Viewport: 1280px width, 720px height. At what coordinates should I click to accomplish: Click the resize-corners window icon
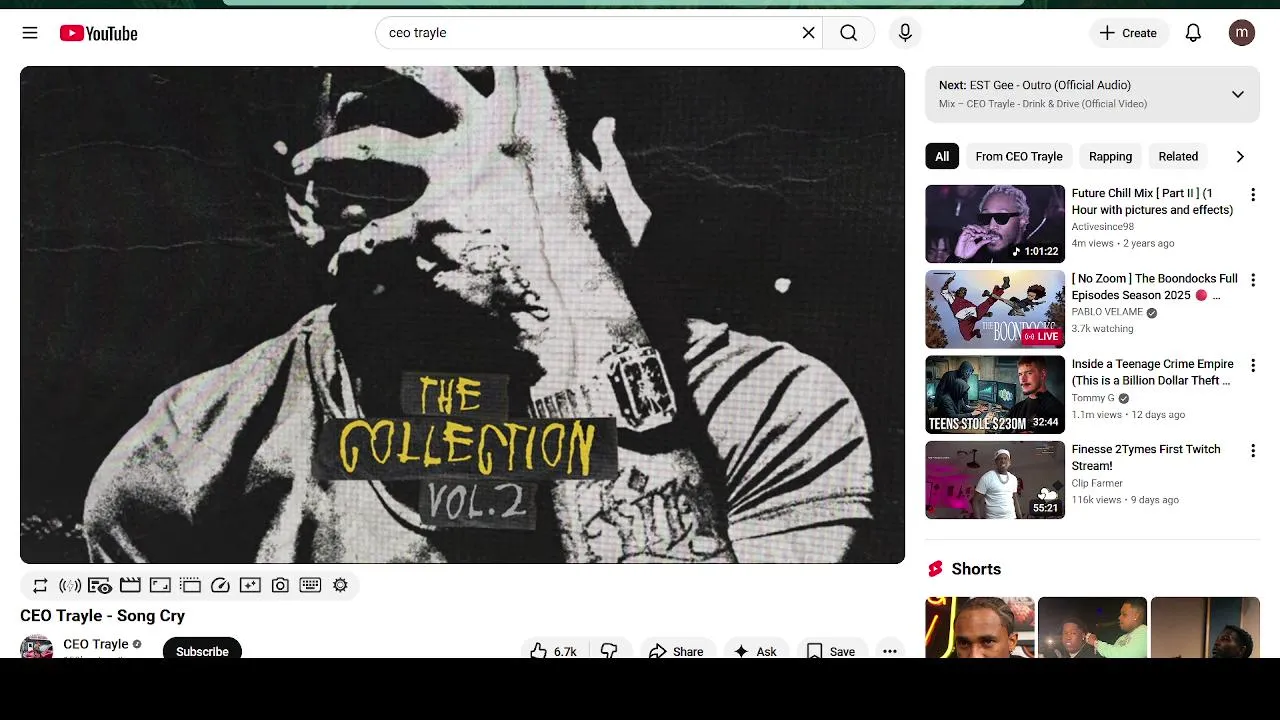coord(160,586)
